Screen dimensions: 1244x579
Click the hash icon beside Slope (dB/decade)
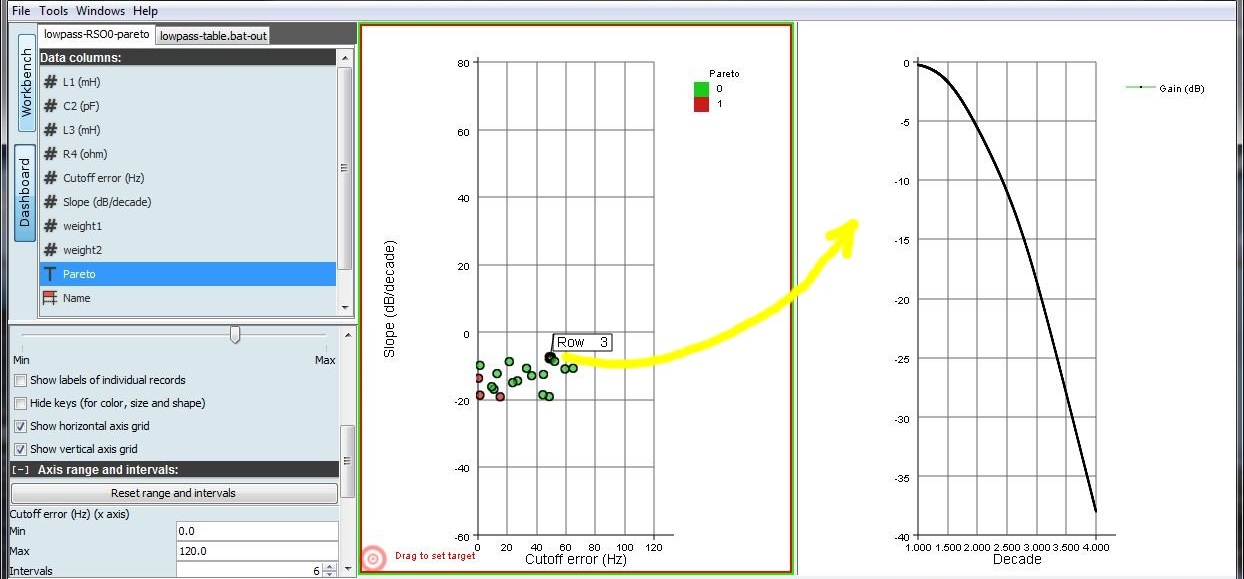(x=50, y=202)
